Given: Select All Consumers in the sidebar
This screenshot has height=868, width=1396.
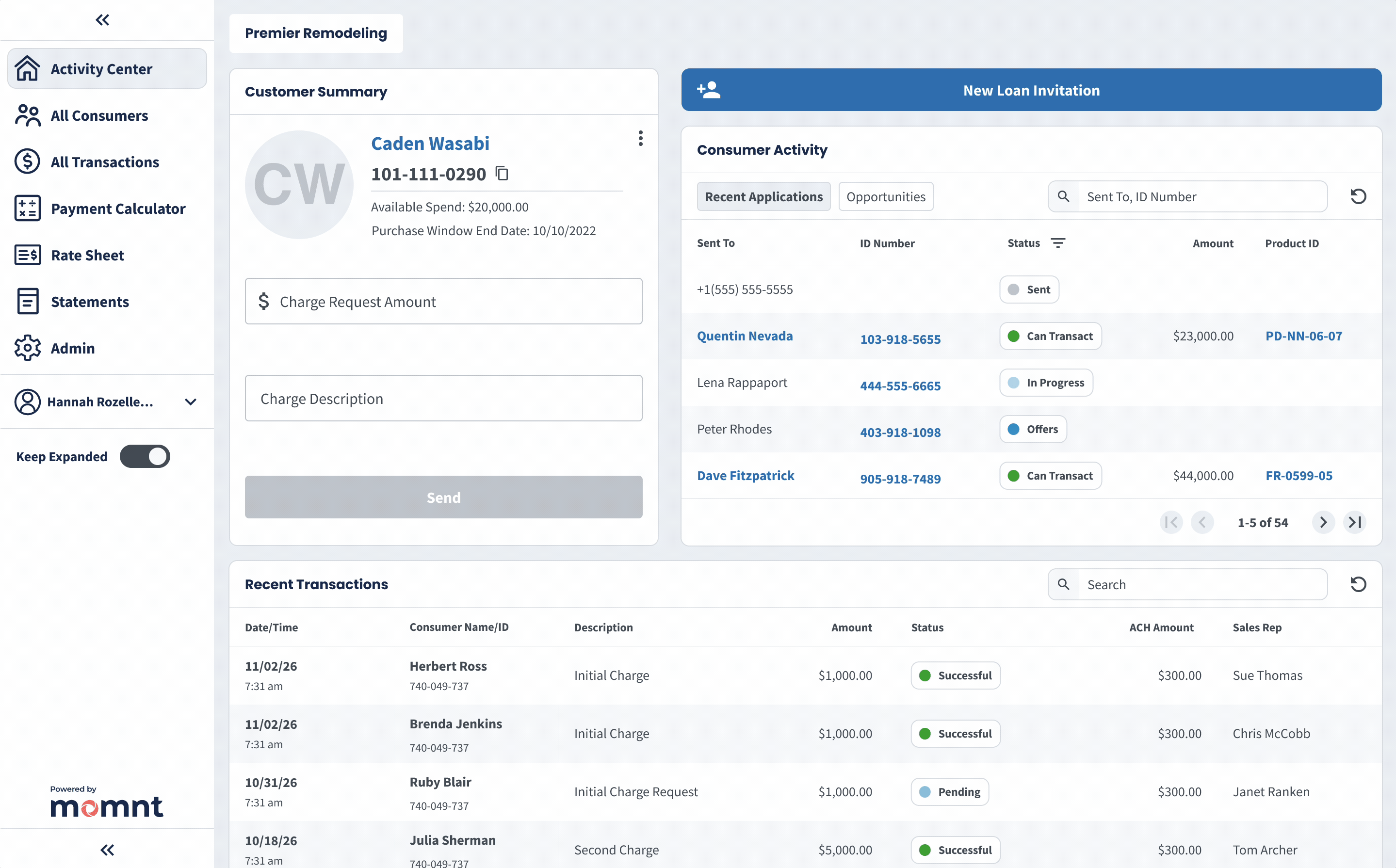Looking at the screenshot, I should [x=99, y=115].
